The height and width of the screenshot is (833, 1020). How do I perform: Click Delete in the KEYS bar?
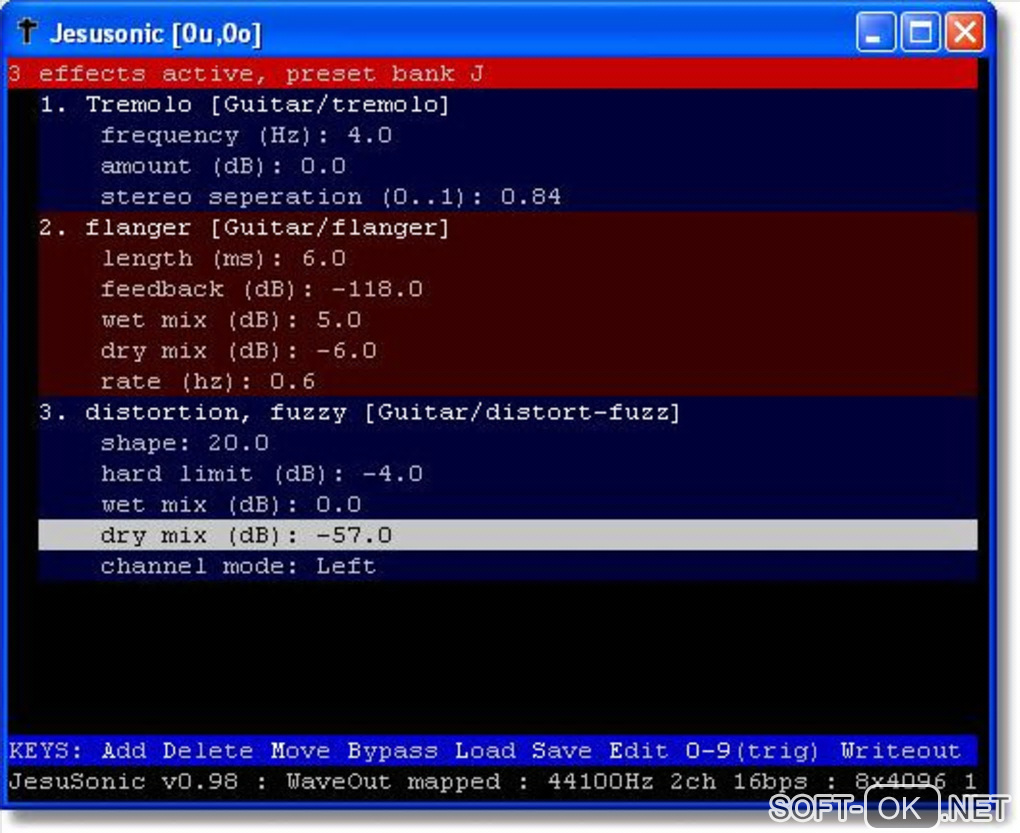pyautogui.click(x=208, y=751)
